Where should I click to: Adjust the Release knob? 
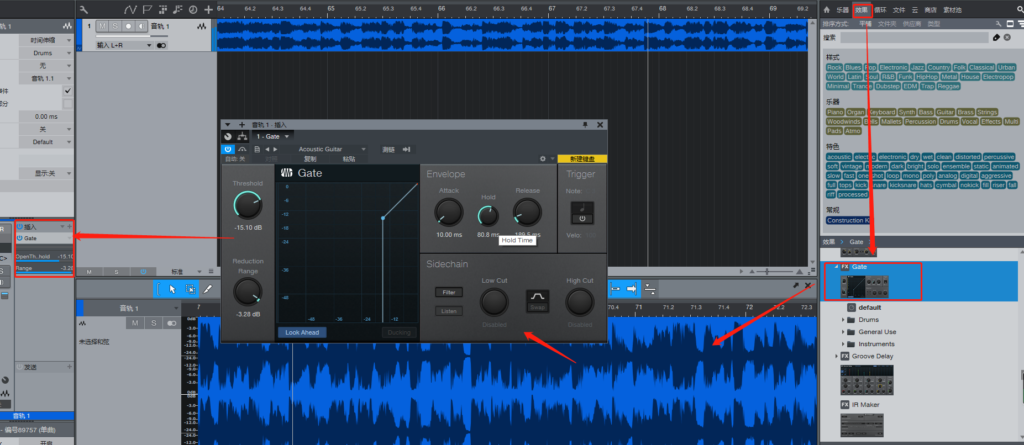(527, 212)
